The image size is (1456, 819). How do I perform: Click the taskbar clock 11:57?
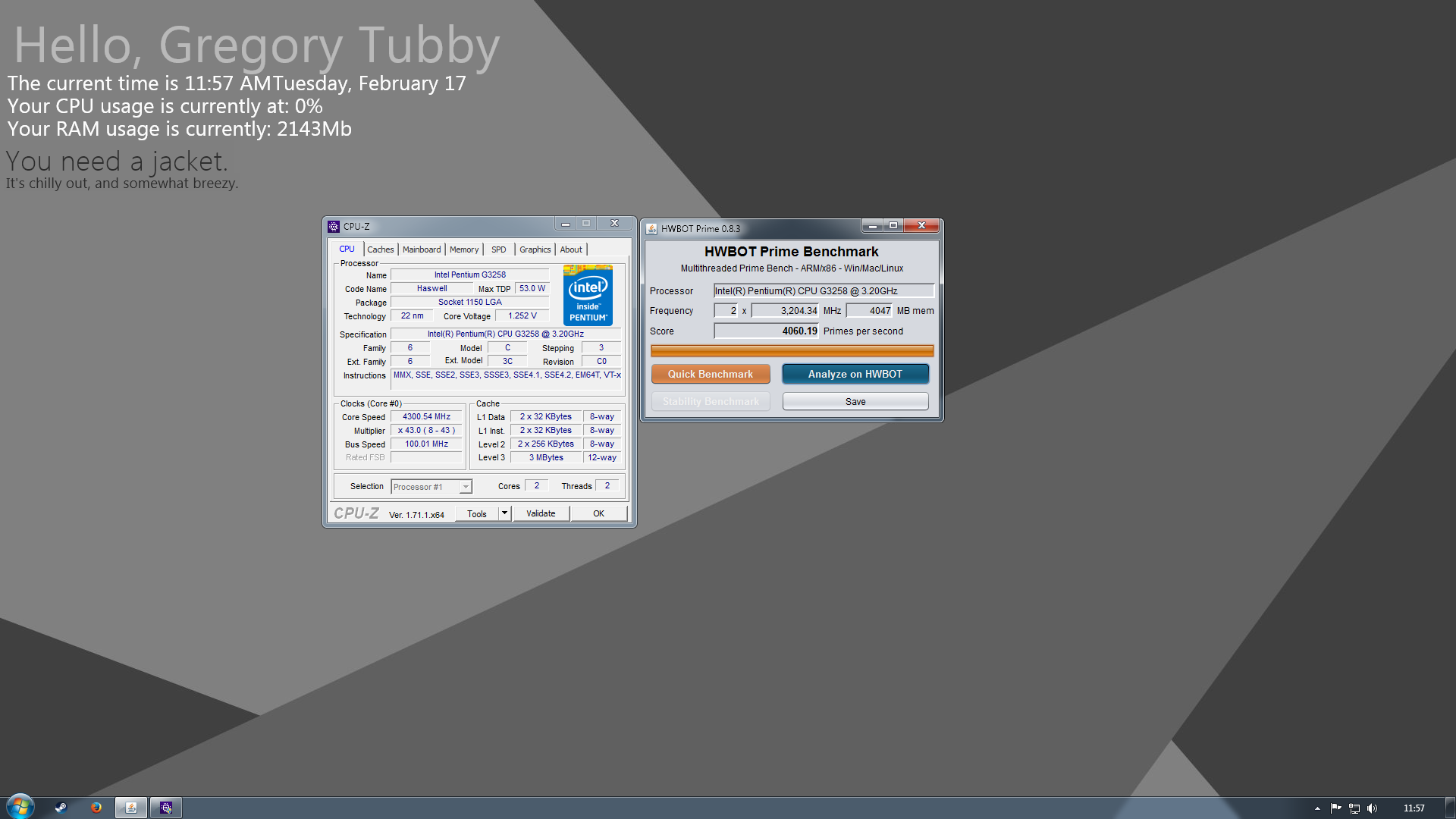(x=1414, y=808)
